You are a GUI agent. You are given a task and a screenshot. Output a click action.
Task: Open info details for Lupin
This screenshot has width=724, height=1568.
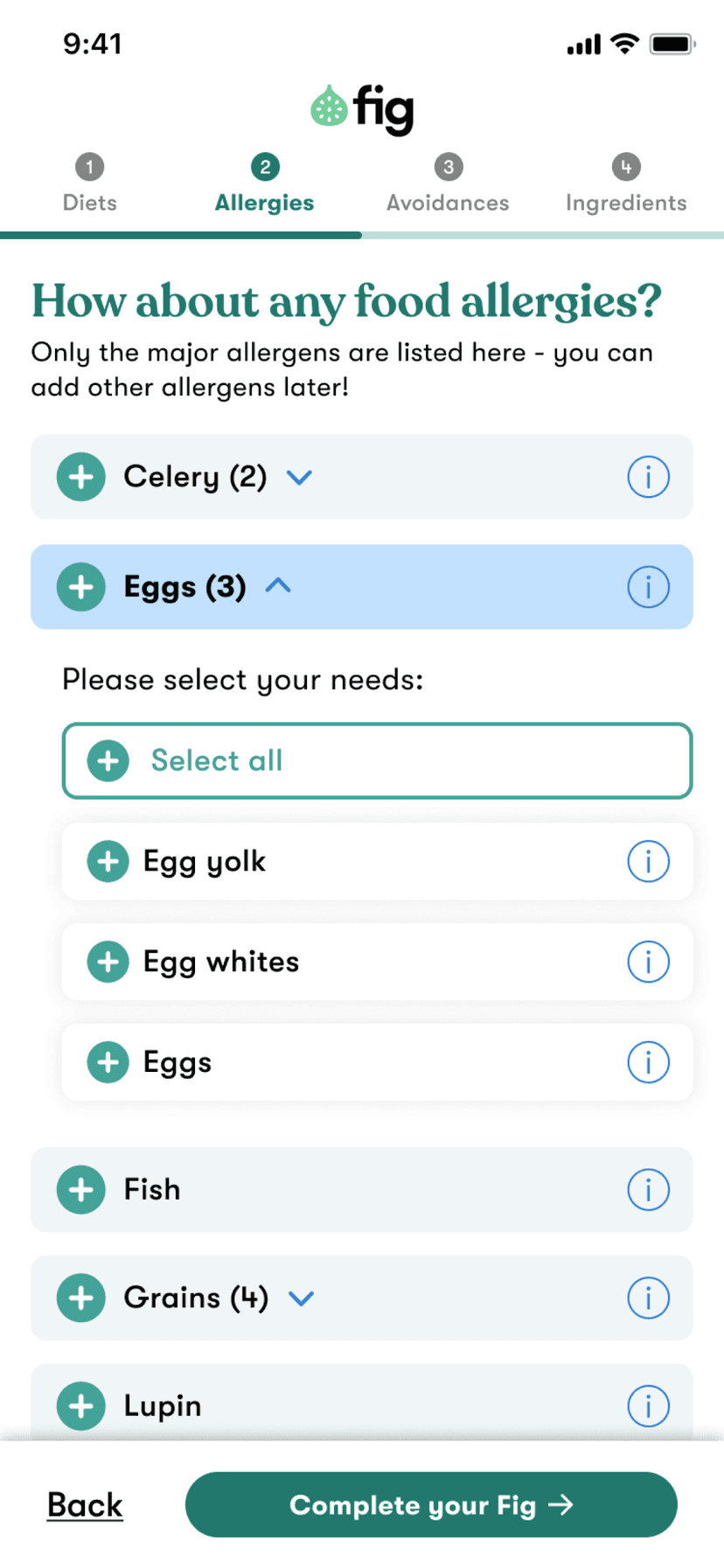click(x=648, y=1406)
